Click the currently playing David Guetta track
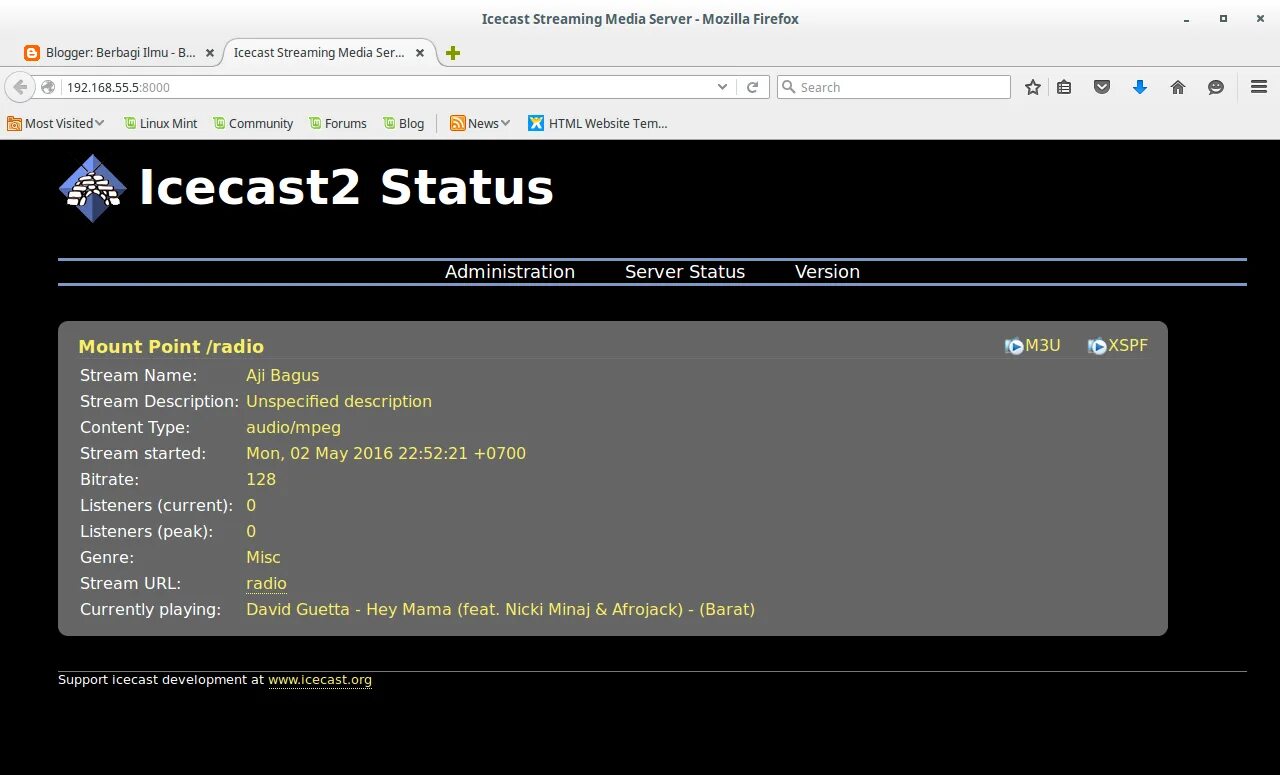The image size is (1280, 775). click(x=500, y=610)
